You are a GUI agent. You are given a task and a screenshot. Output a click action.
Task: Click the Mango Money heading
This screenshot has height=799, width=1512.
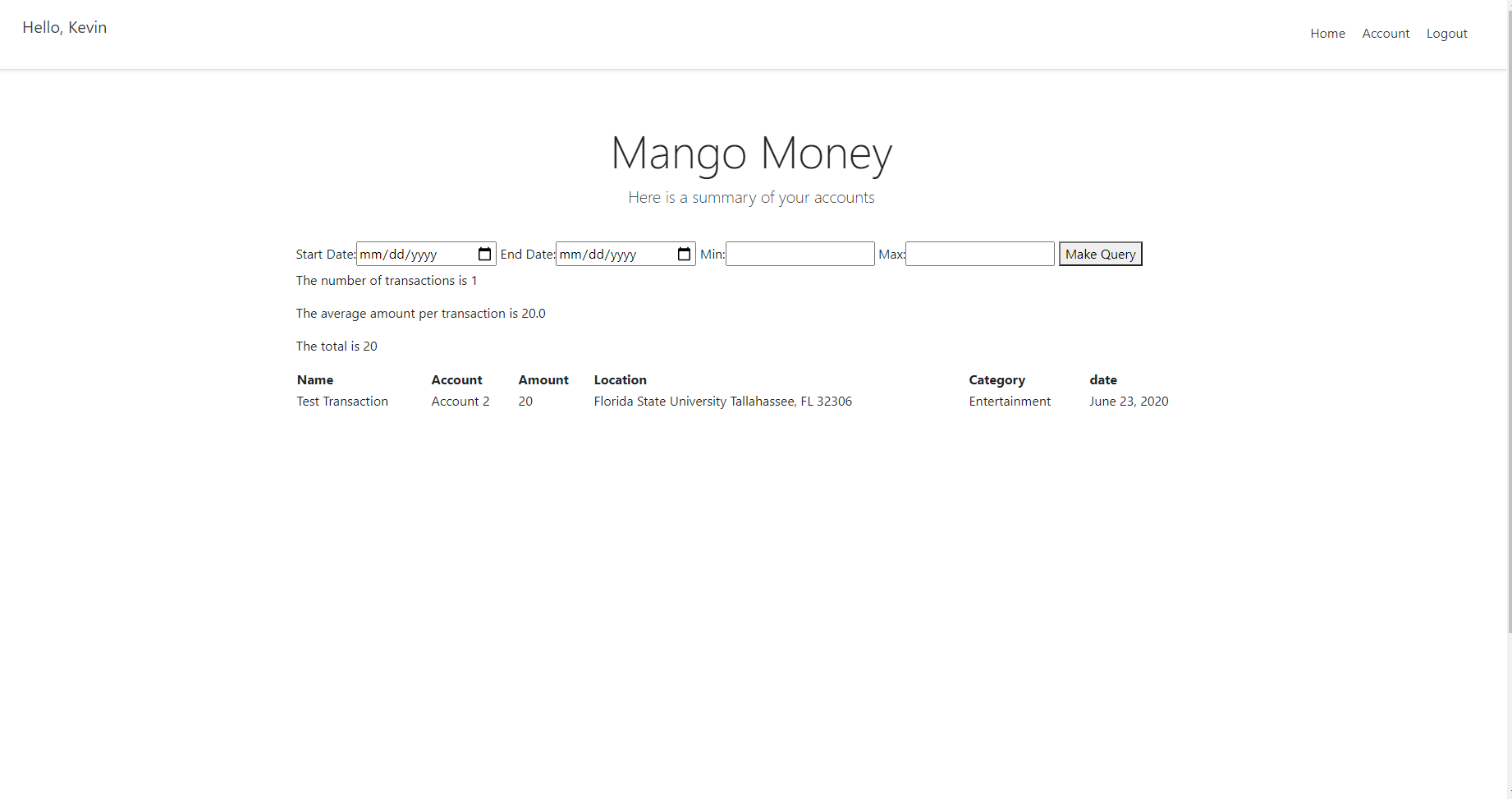[x=750, y=153]
